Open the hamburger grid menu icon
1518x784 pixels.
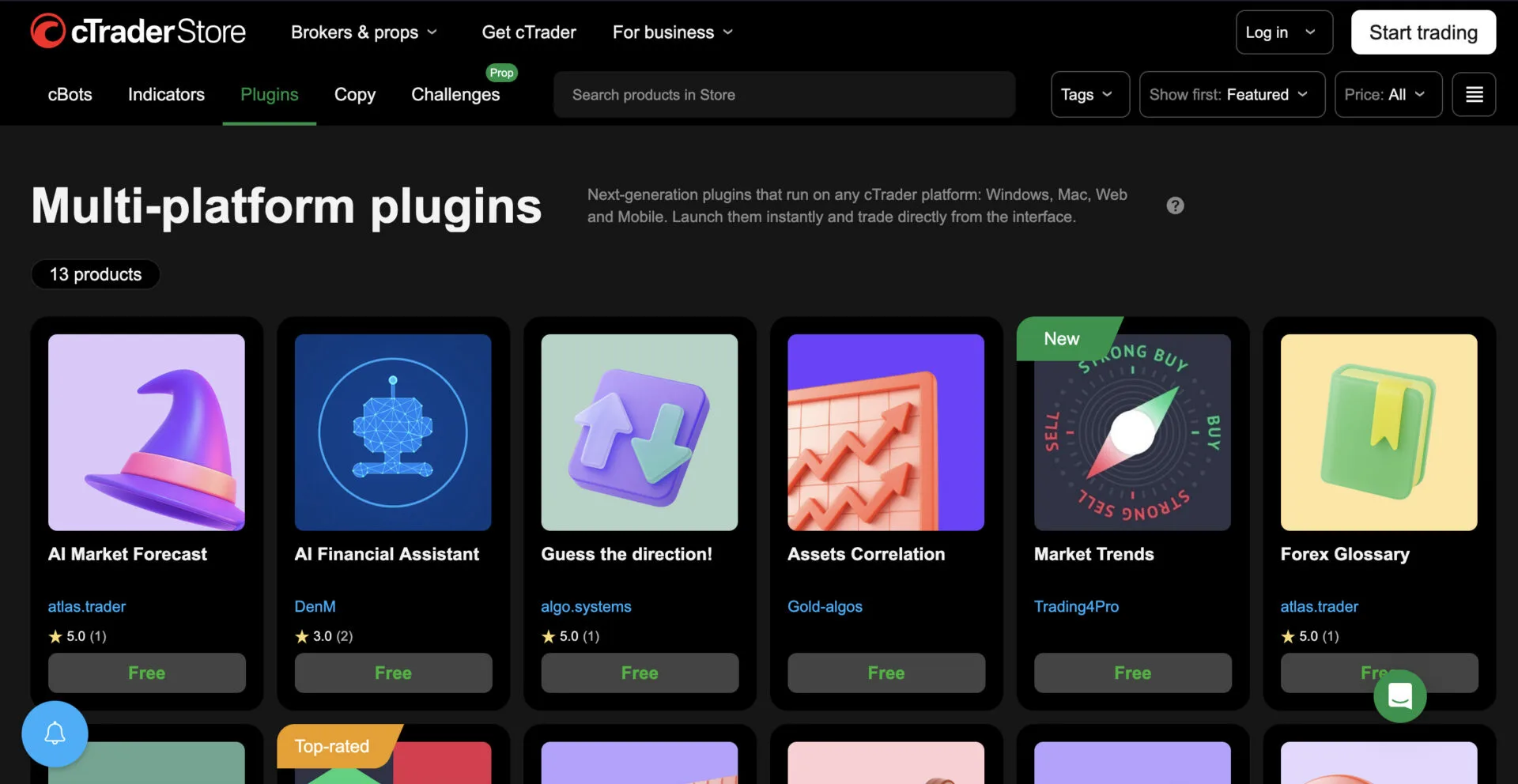[x=1474, y=94]
